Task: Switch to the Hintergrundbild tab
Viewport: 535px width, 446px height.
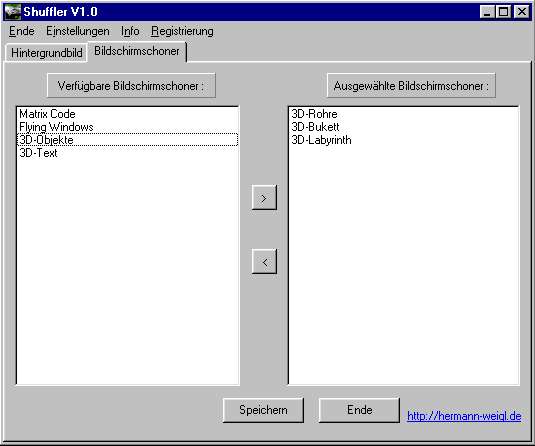Action: point(46,53)
